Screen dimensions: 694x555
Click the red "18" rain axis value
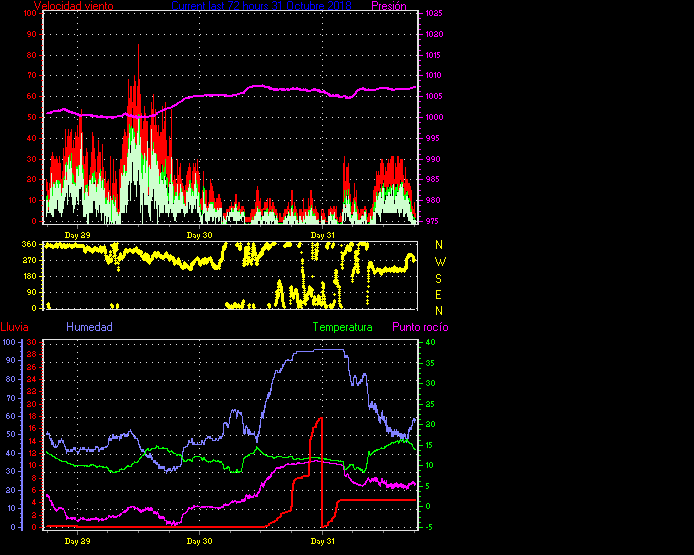tap(31, 416)
